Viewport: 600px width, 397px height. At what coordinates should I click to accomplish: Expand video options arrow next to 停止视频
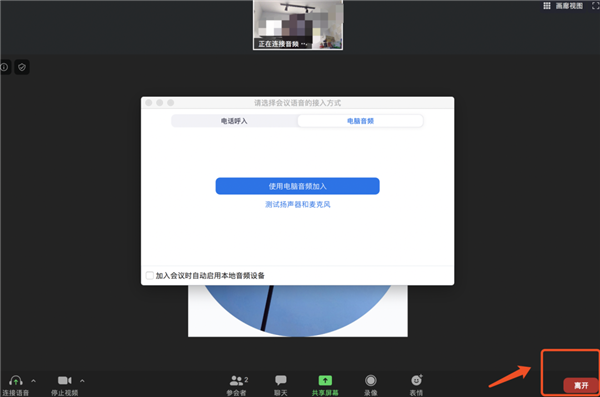tap(82, 381)
